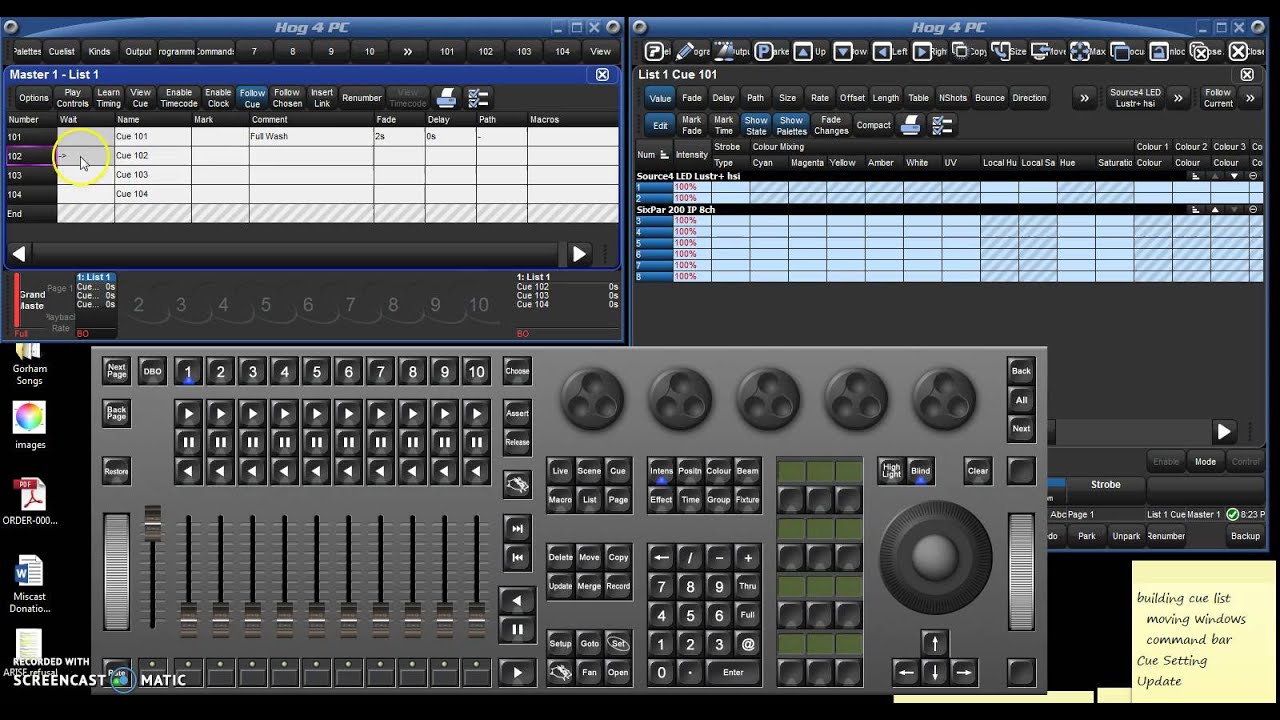This screenshot has width=1280, height=720.
Task: Click the Grand Master fader handle
Action: click(x=153, y=524)
